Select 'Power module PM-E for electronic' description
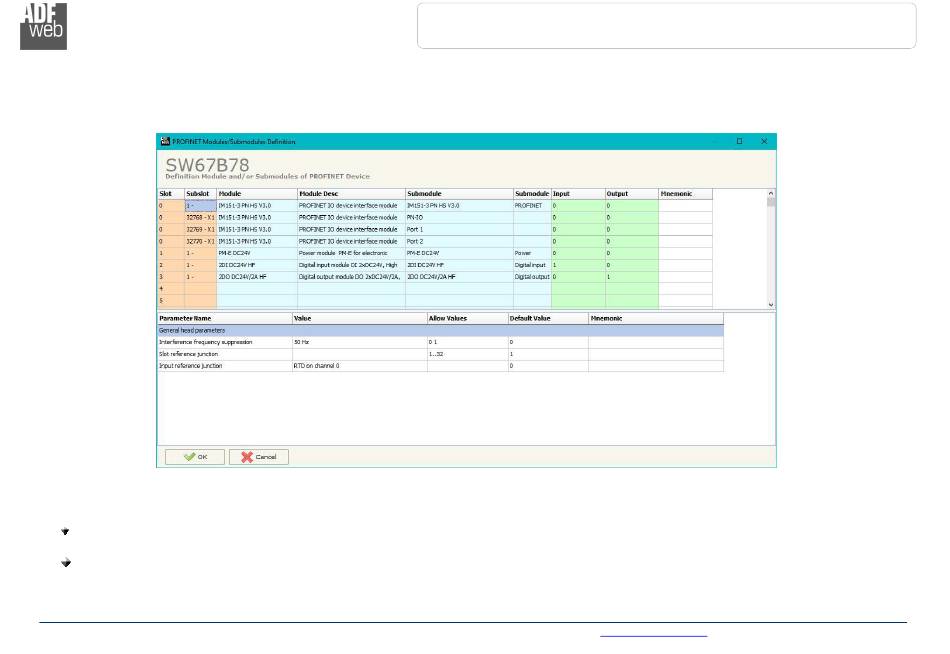 pos(351,253)
